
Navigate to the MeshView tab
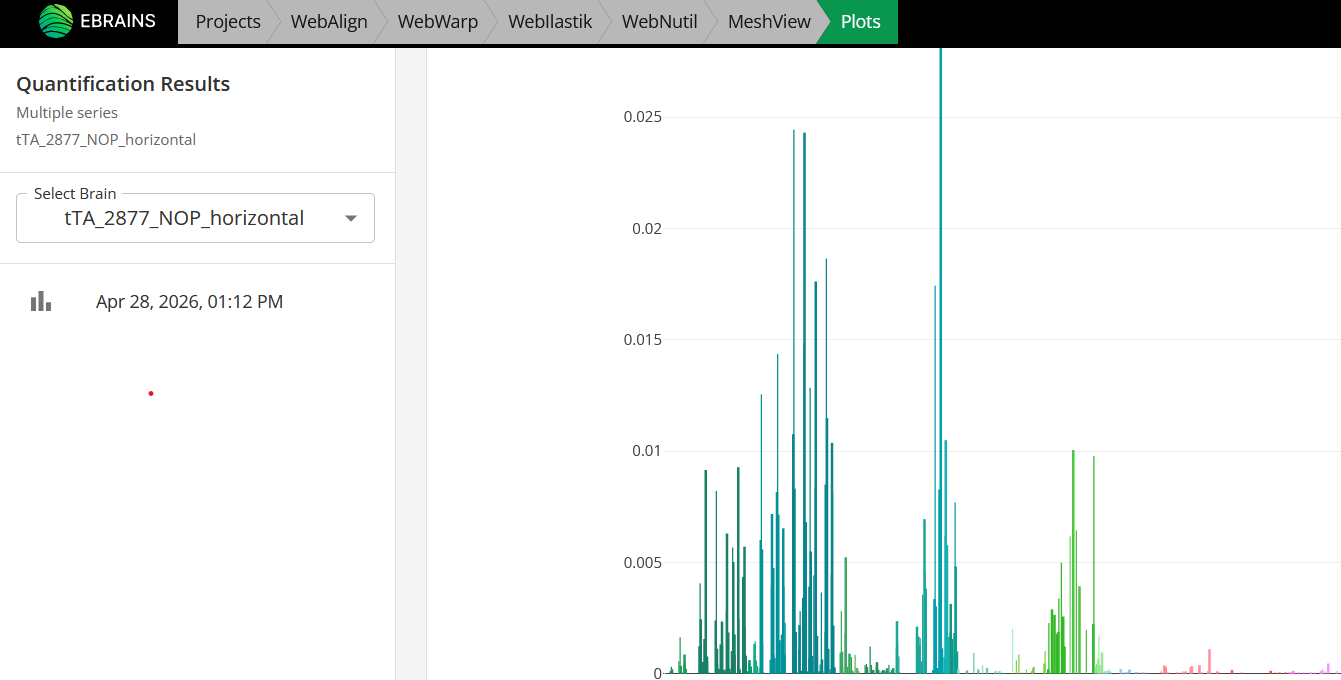[x=769, y=22]
